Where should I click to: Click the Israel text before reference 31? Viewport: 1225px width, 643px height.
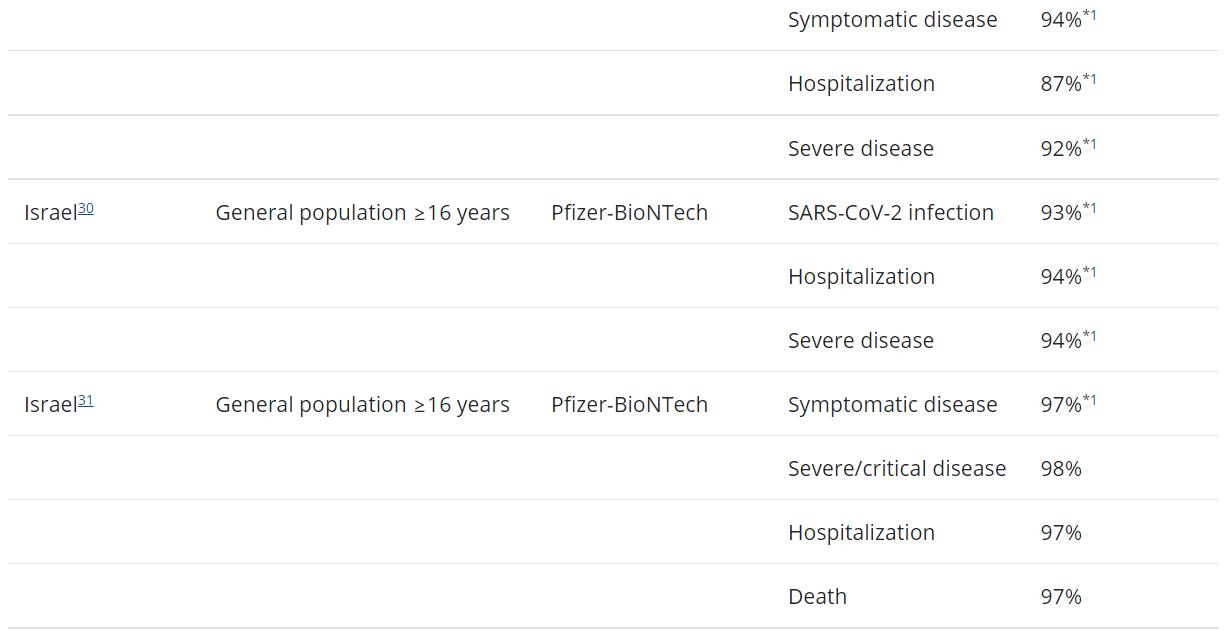(50, 405)
